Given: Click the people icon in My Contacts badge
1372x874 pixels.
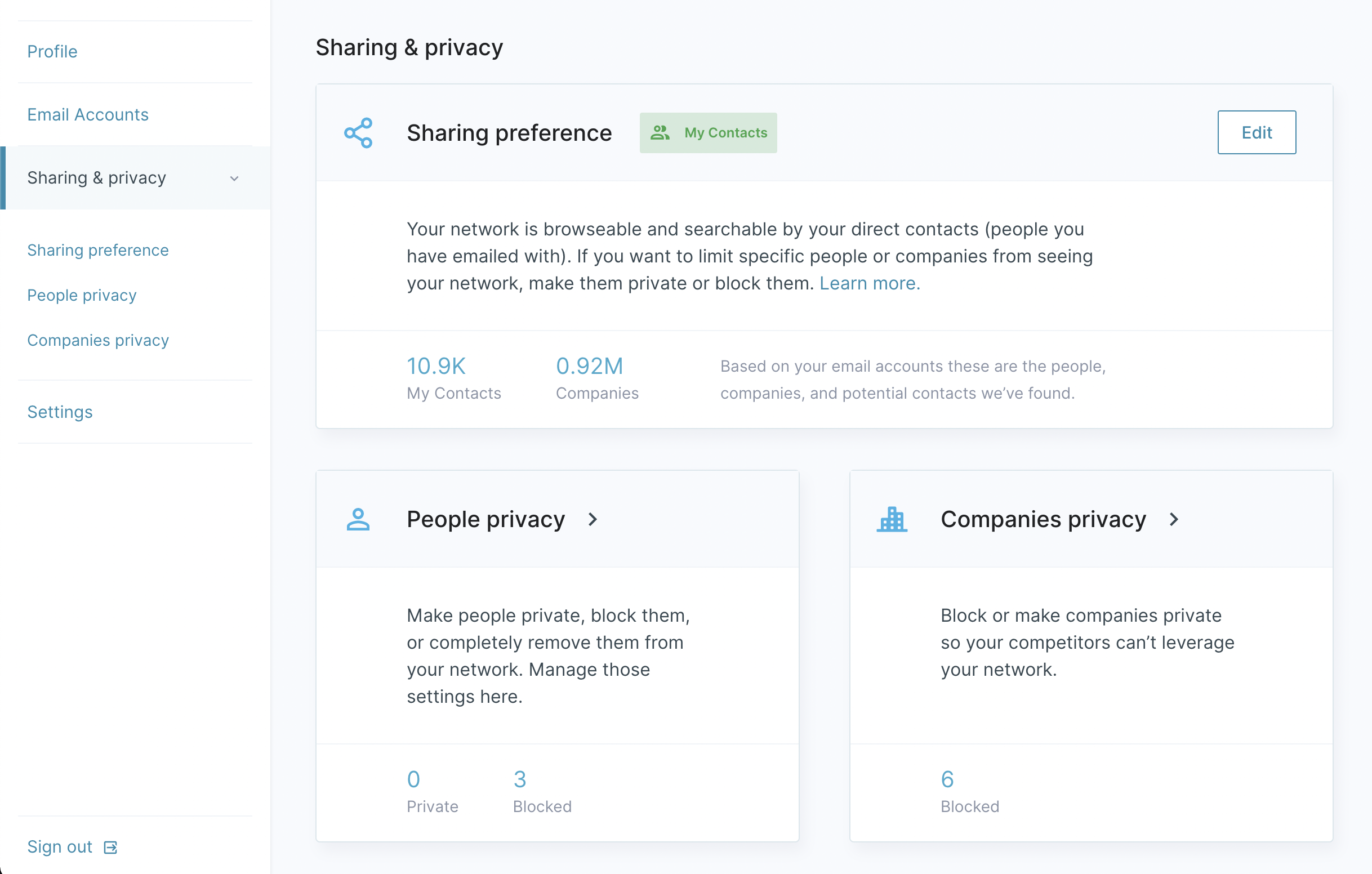Looking at the screenshot, I should (660, 133).
